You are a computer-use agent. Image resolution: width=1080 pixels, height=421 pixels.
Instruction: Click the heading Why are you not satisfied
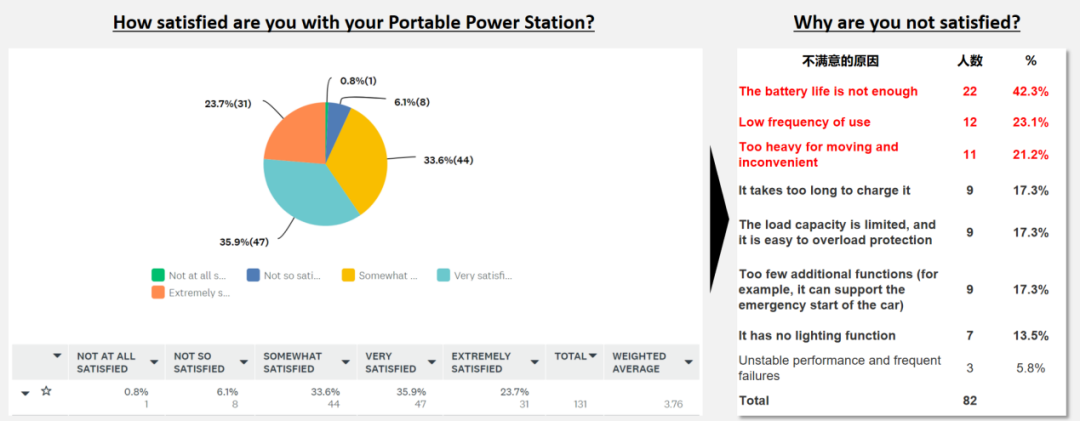pos(906,22)
